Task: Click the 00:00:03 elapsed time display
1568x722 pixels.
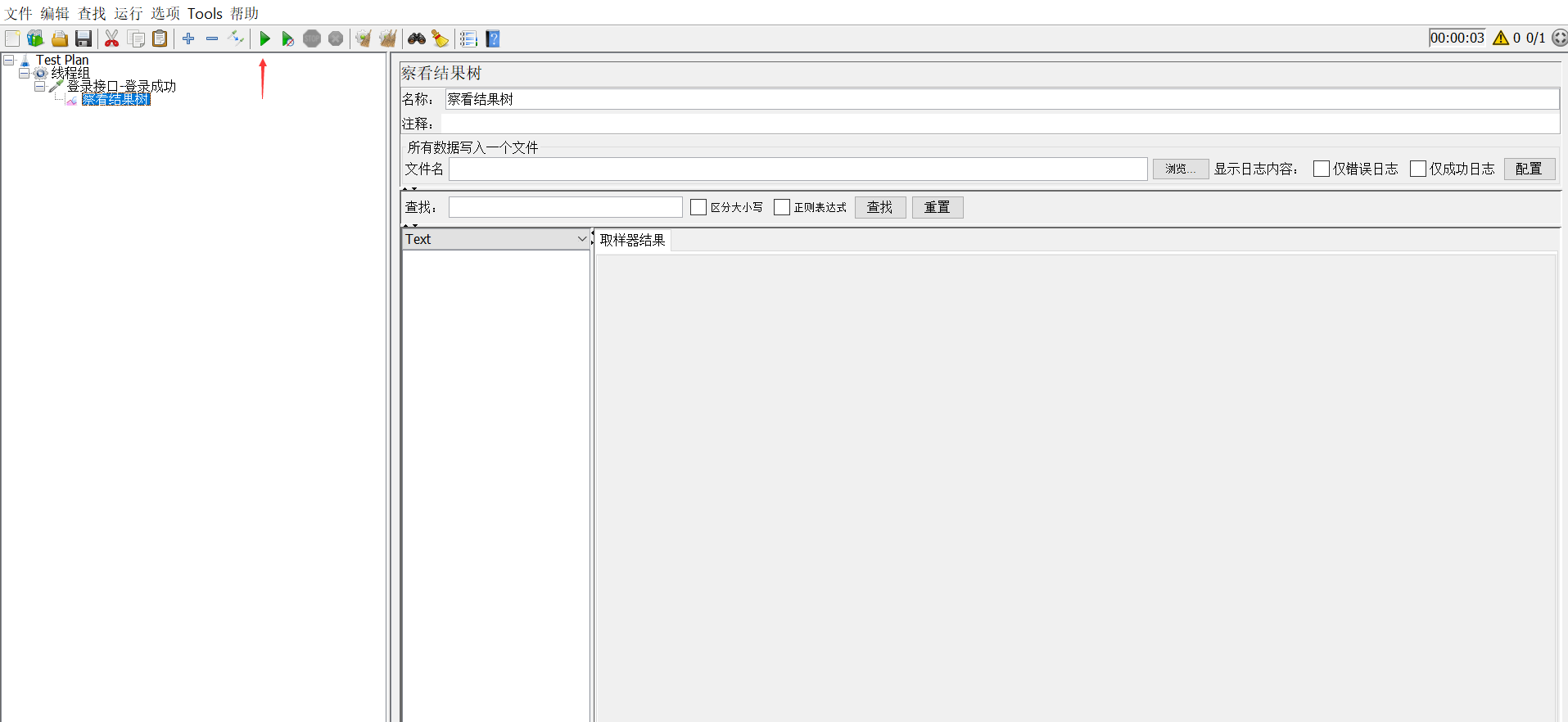Action: pos(1457,38)
